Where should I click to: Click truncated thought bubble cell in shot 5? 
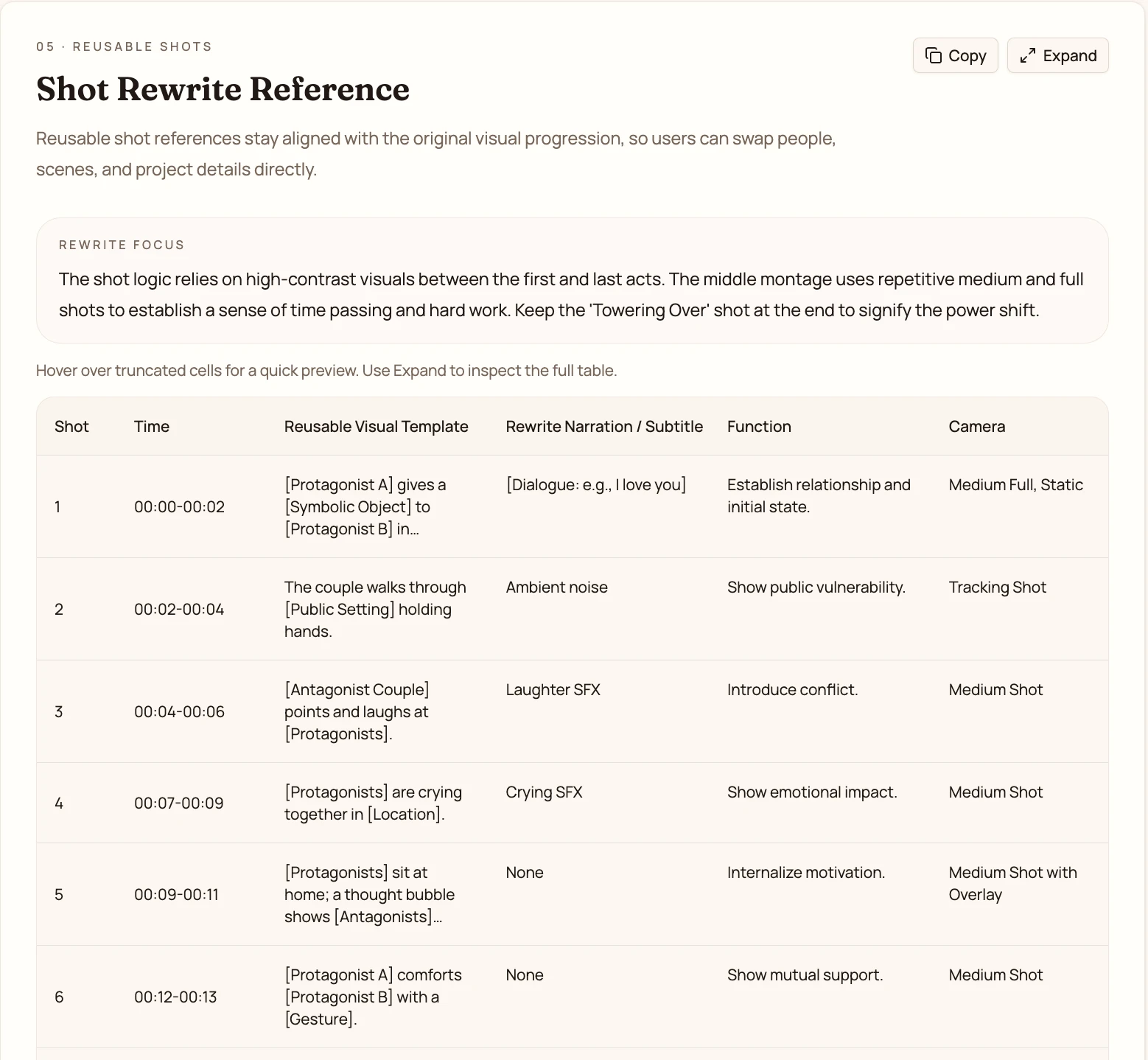click(x=369, y=895)
